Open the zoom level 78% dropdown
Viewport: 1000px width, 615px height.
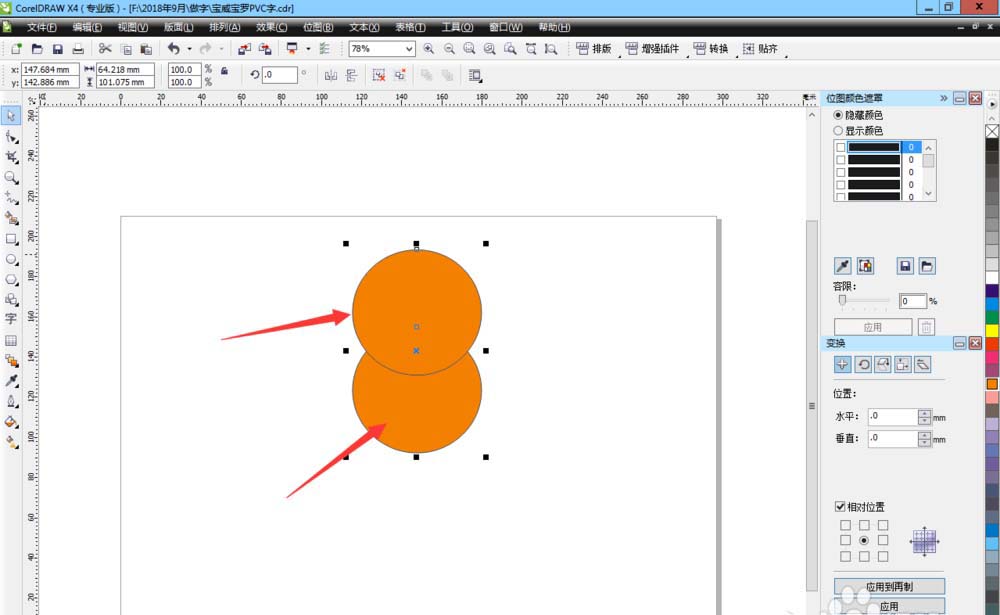click(409, 48)
